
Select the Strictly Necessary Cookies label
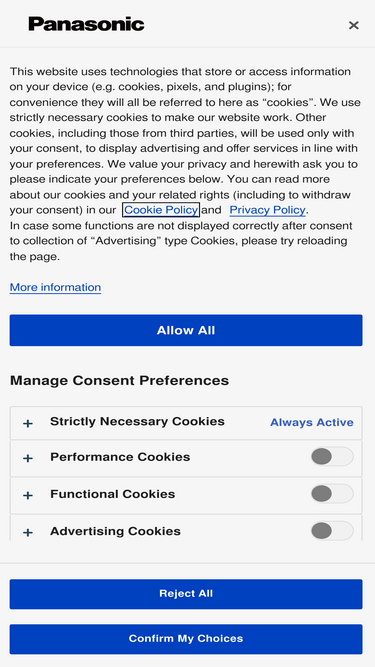click(137, 422)
